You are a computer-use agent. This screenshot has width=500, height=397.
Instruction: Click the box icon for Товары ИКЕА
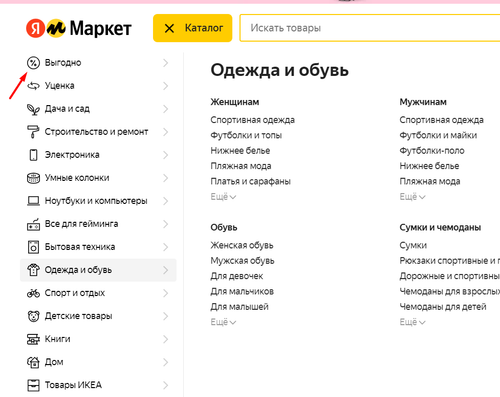click(x=33, y=385)
